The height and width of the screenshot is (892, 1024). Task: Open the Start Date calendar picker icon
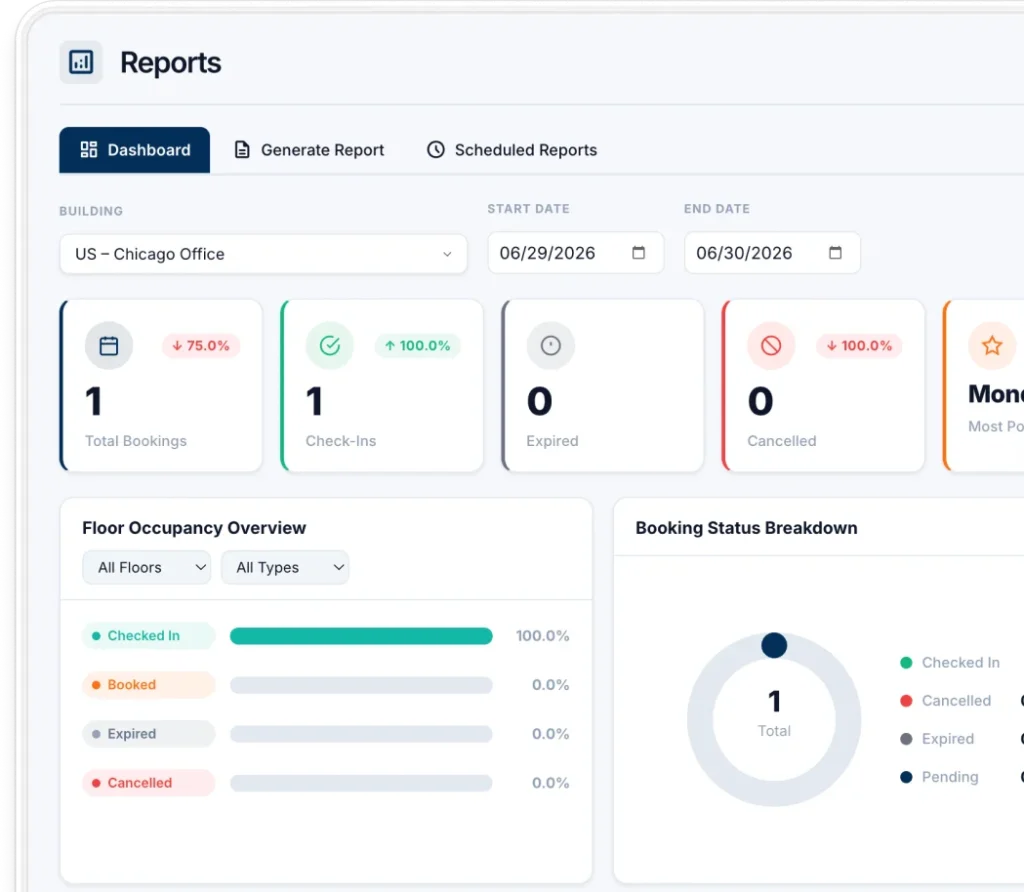tap(639, 253)
